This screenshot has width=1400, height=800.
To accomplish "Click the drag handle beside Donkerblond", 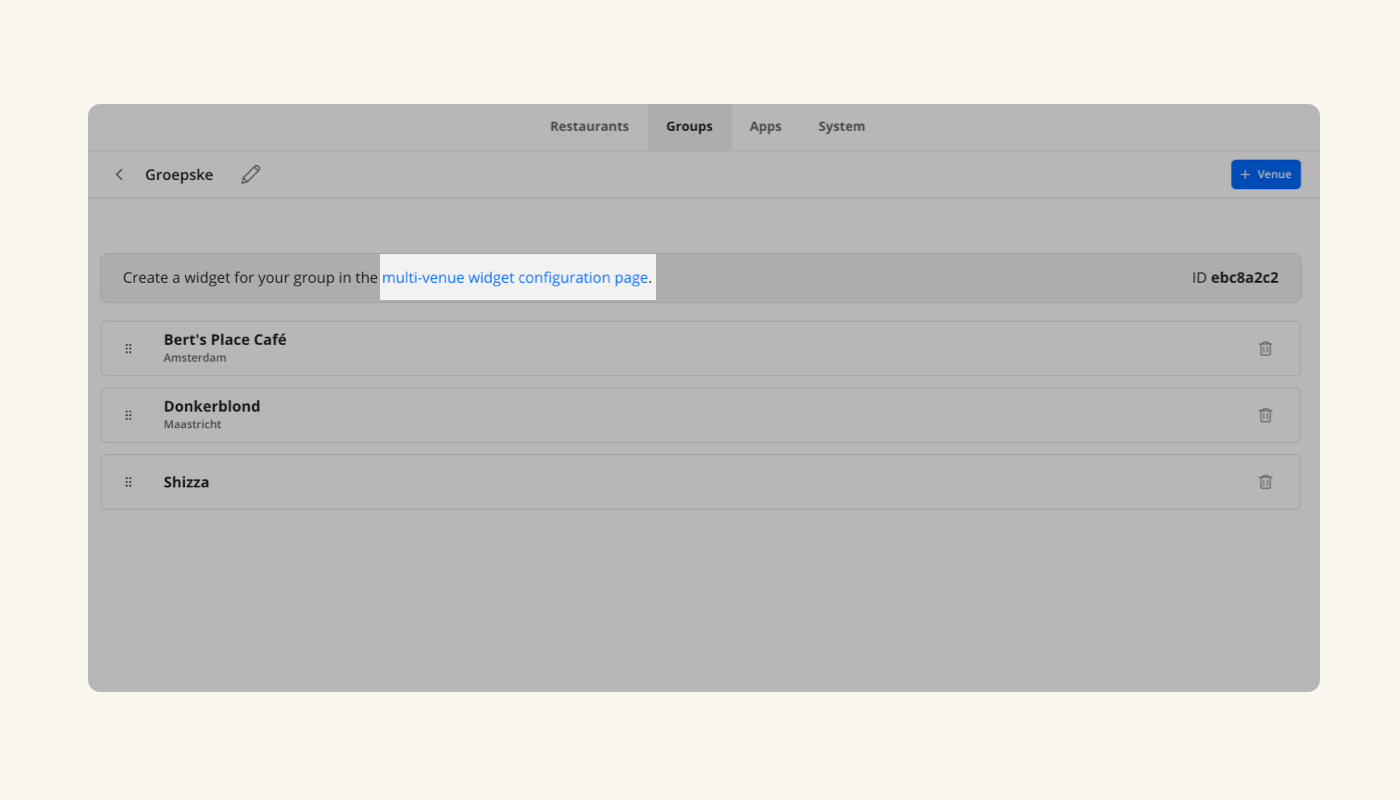I will tap(128, 415).
